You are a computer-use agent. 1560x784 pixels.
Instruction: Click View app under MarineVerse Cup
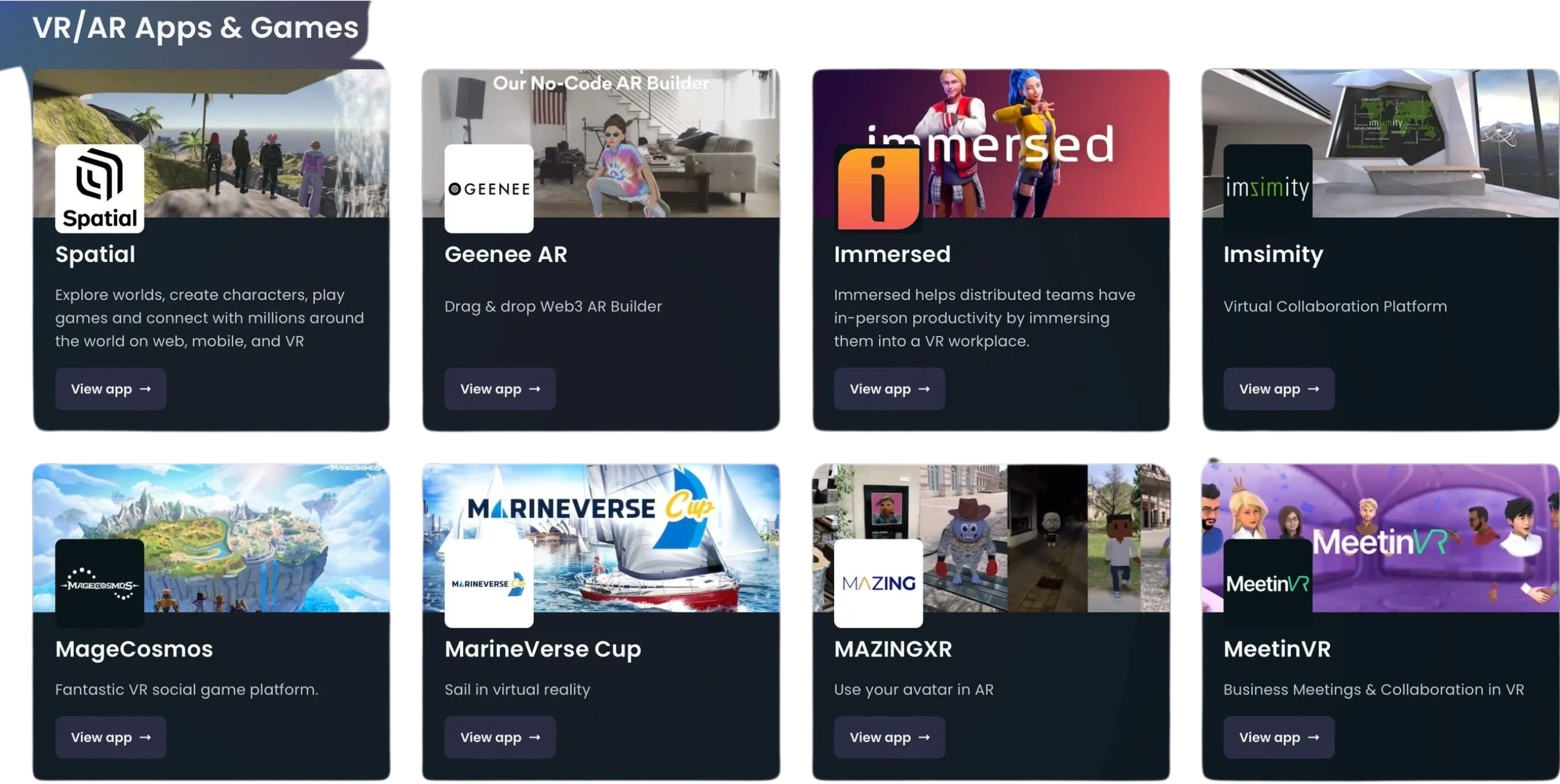pos(500,736)
